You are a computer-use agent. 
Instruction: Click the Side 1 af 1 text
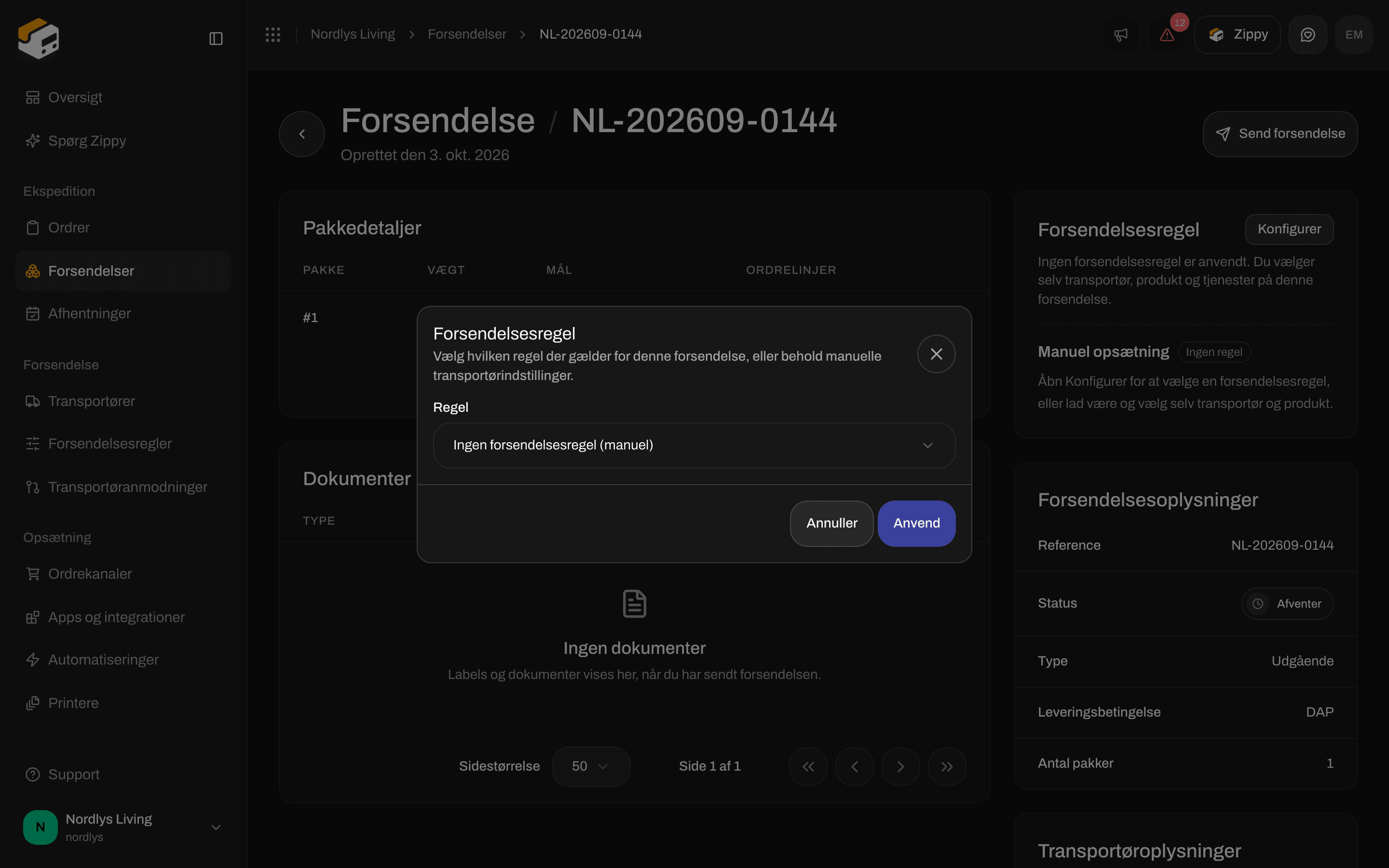tap(709, 766)
